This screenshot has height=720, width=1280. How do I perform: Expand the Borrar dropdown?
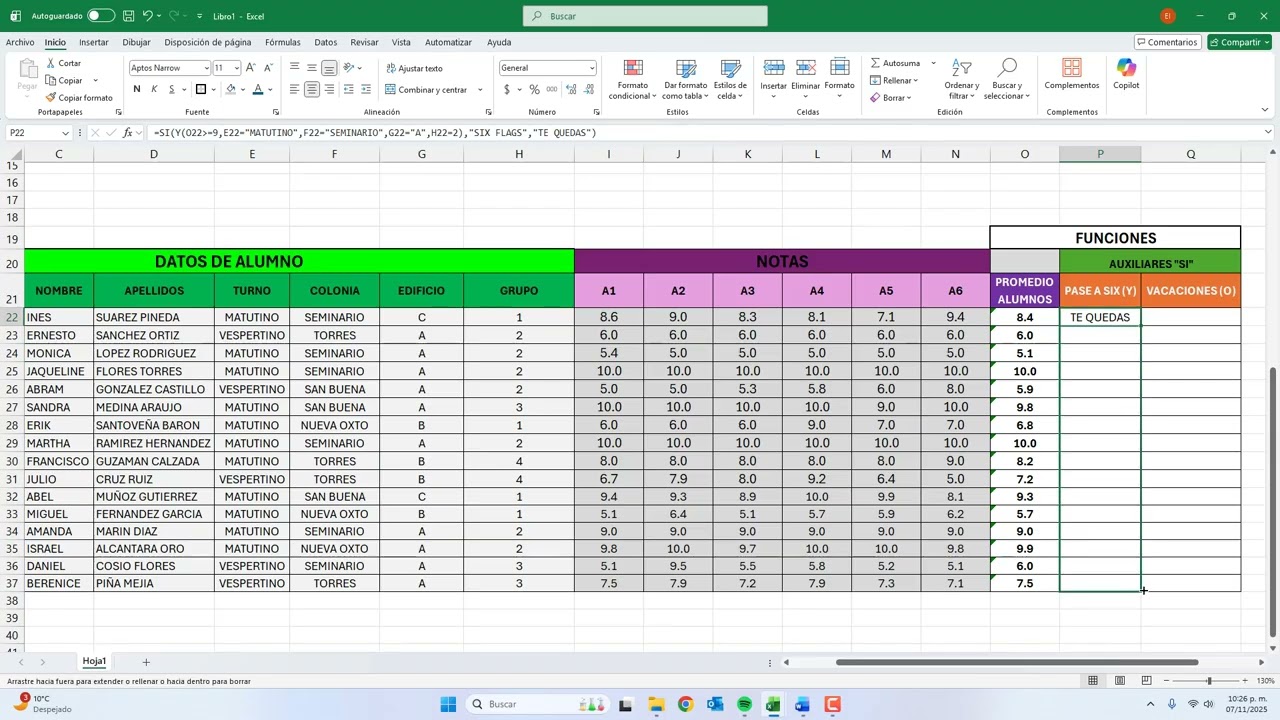pos(908,98)
